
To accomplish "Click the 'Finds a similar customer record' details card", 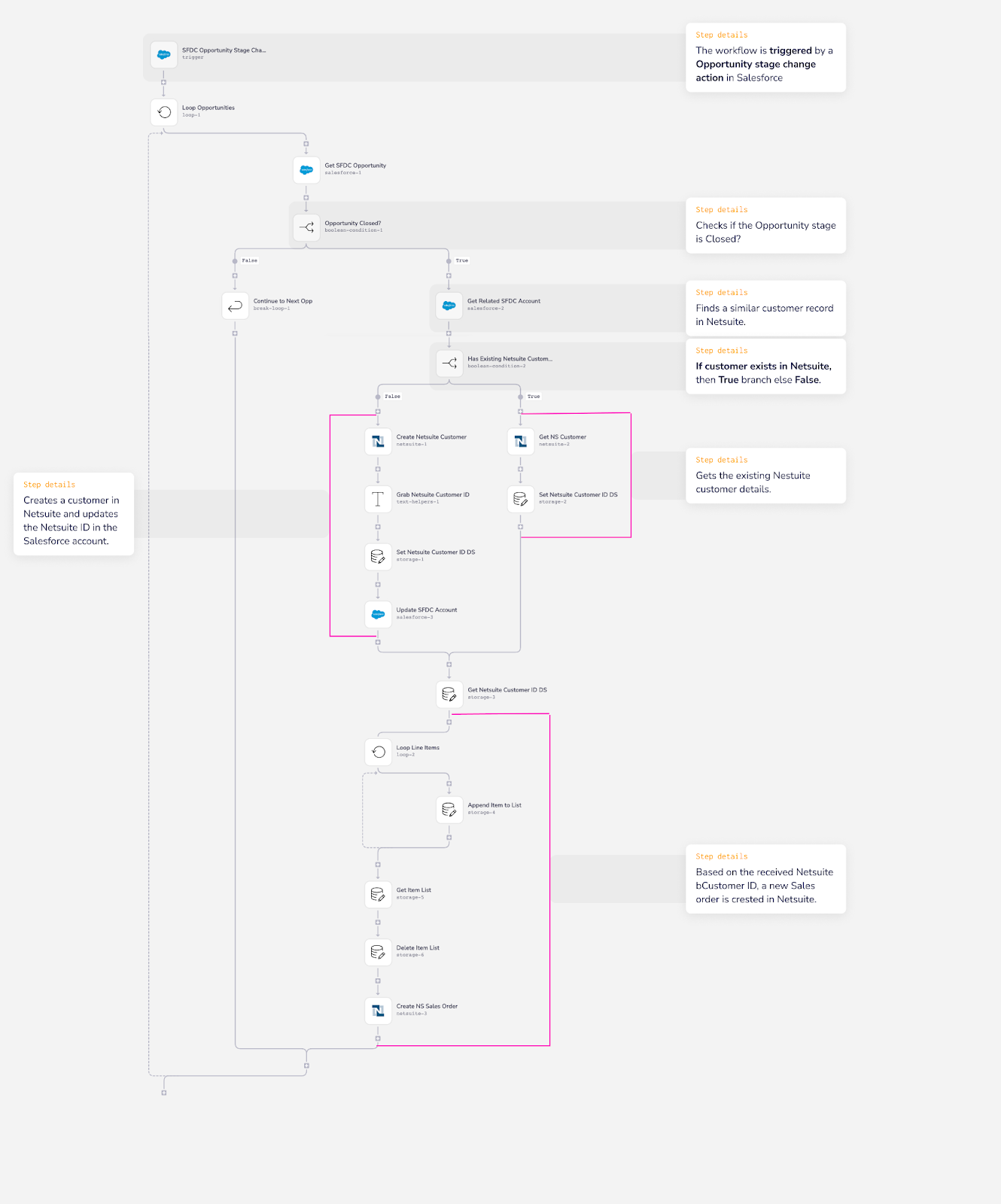I will tap(766, 309).
